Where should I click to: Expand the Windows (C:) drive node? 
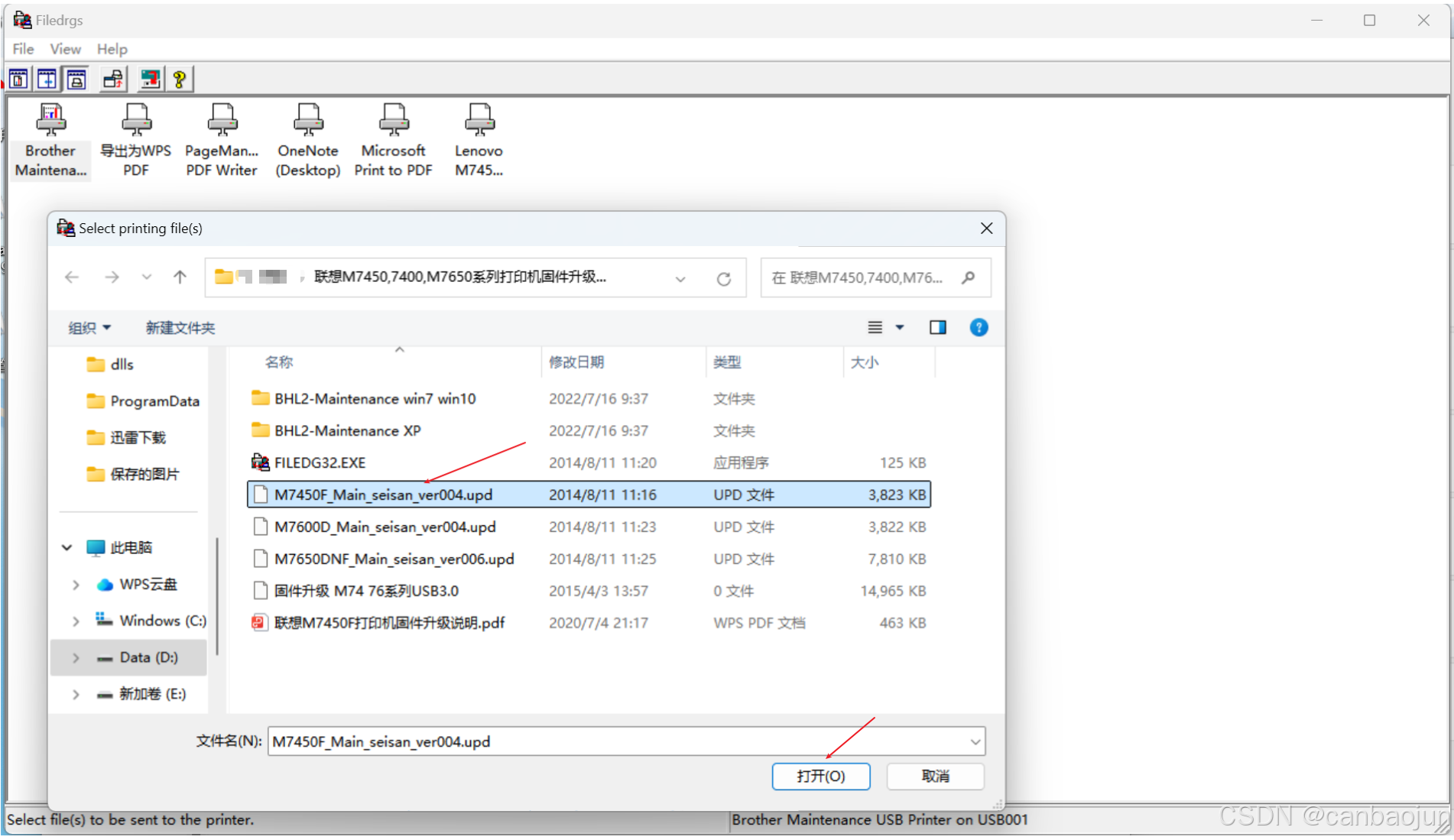pyautogui.click(x=76, y=621)
